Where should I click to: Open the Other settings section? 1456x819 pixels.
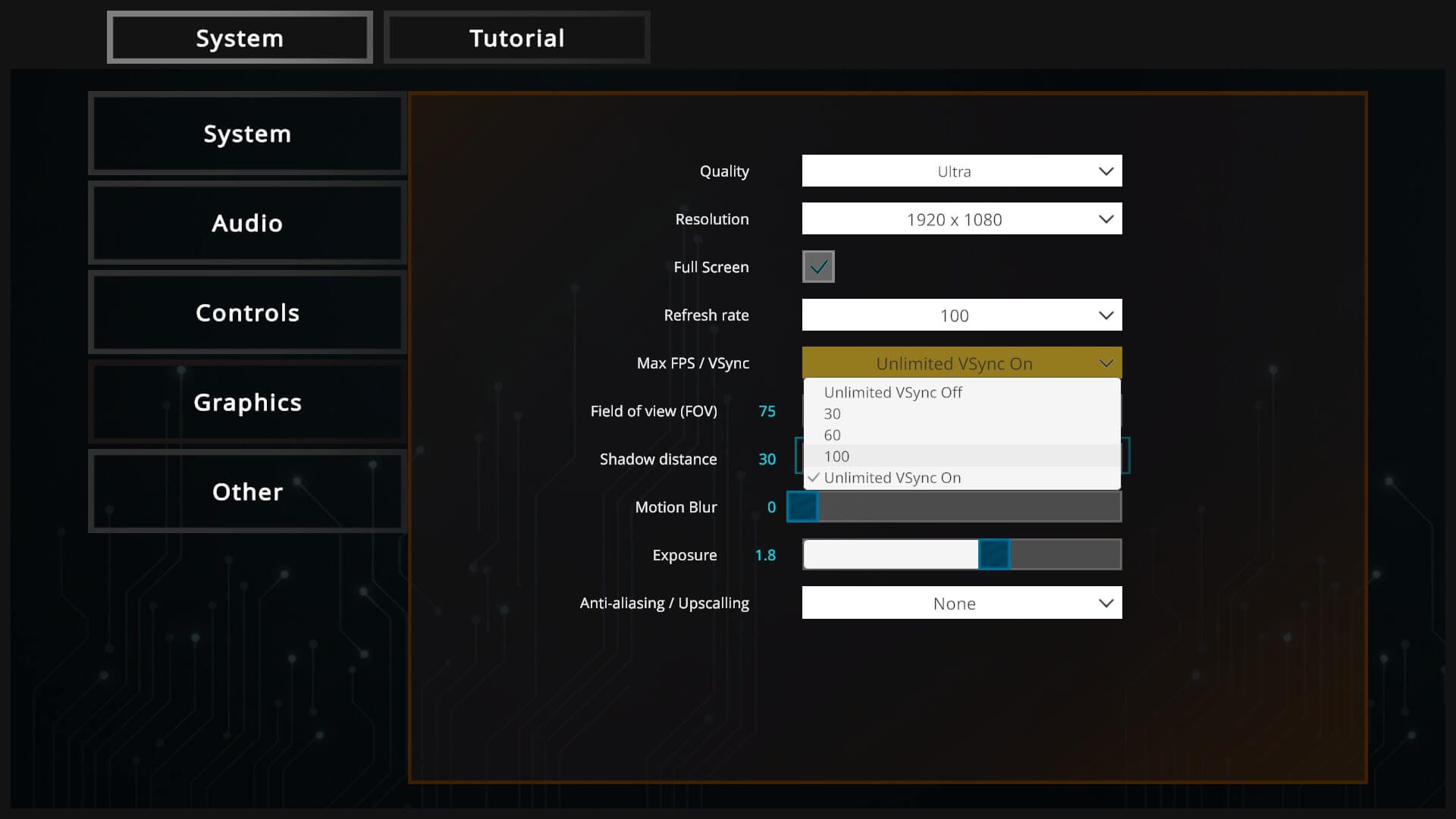point(247,491)
